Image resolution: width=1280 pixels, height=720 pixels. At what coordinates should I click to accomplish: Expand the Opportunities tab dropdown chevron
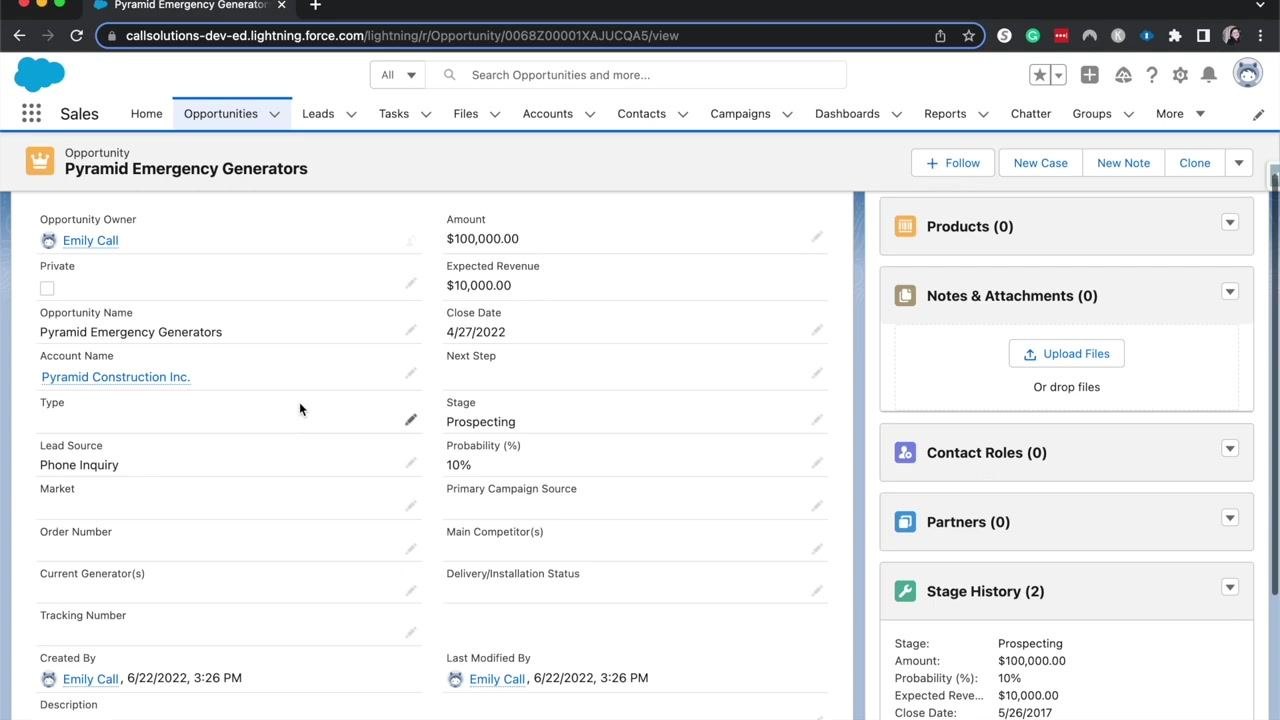pyautogui.click(x=274, y=114)
